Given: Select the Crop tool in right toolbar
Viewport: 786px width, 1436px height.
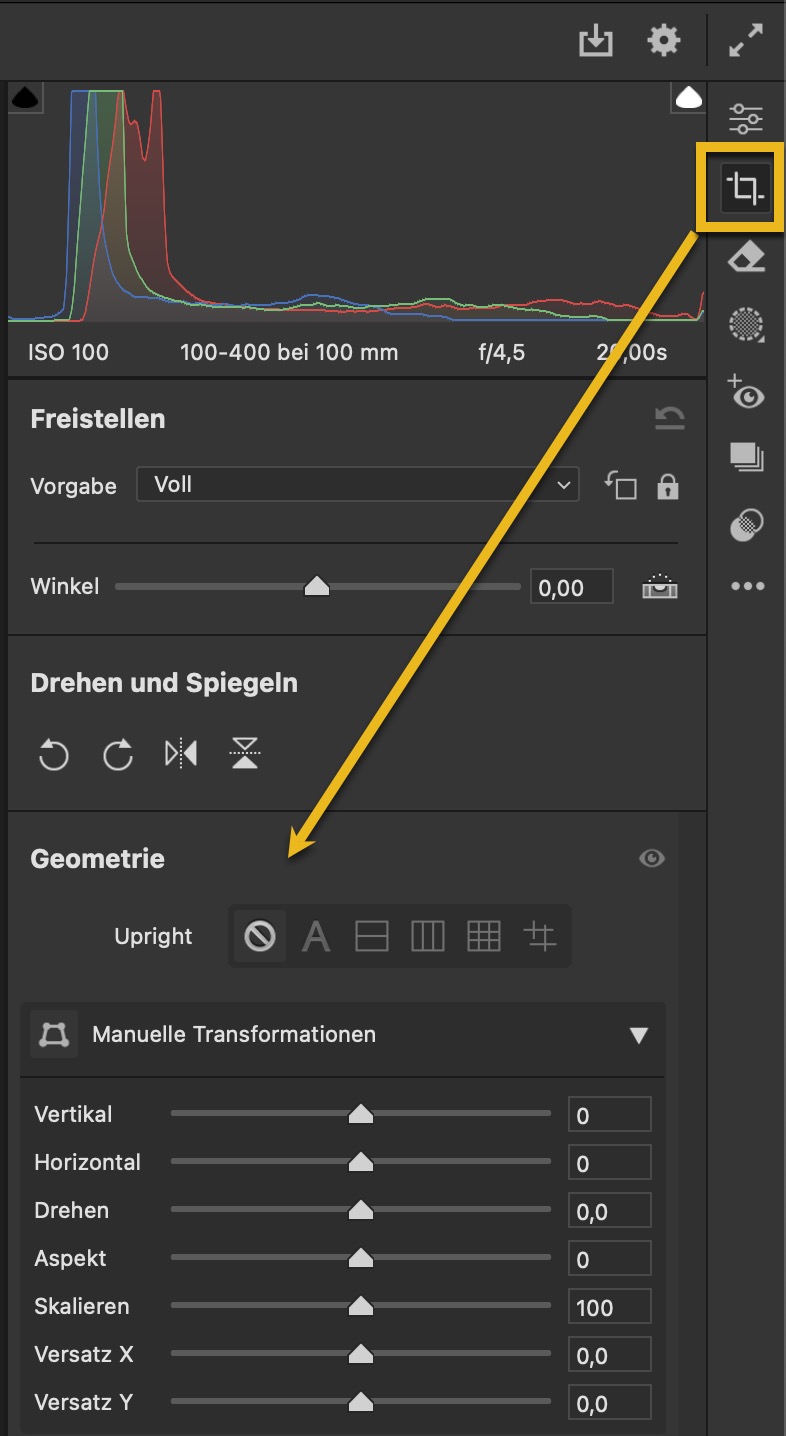Looking at the screenshot, I should tap(745, 187).
